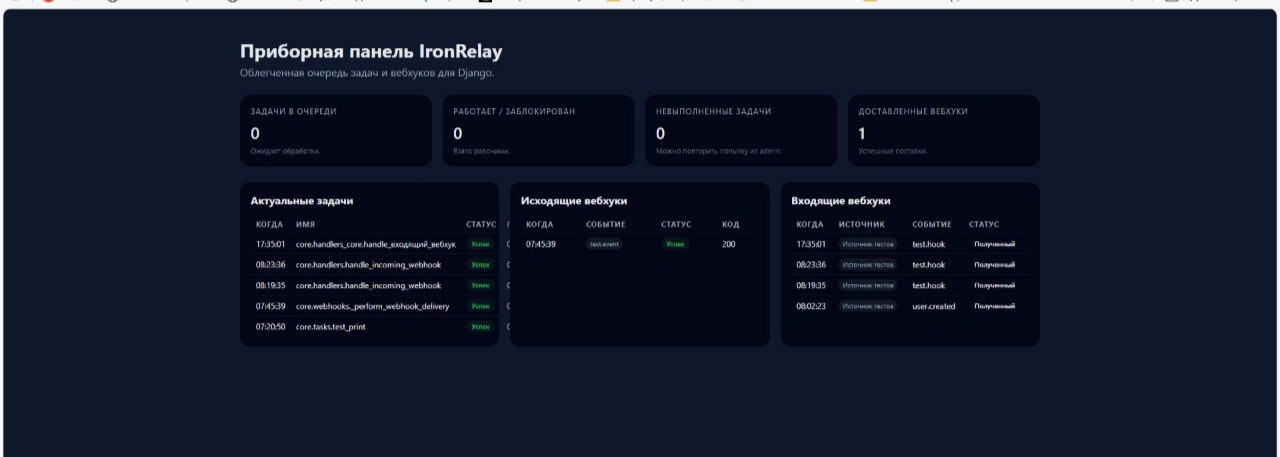Click 'Успех' badge on the 17:35:01 task
Image resolution: width=1280 pixels, height=457 pixels.
[x=481, y=244]
